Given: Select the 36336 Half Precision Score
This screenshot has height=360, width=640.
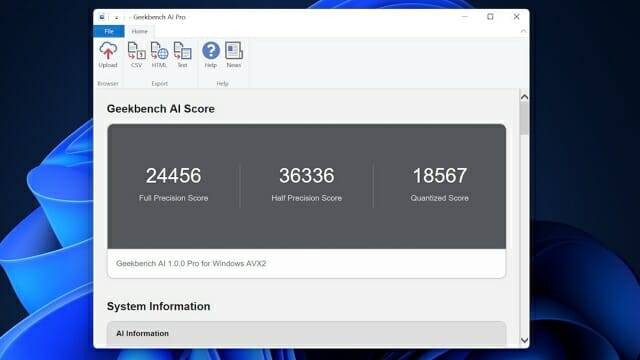Looking at the screenshot, I should click(307, 176).
